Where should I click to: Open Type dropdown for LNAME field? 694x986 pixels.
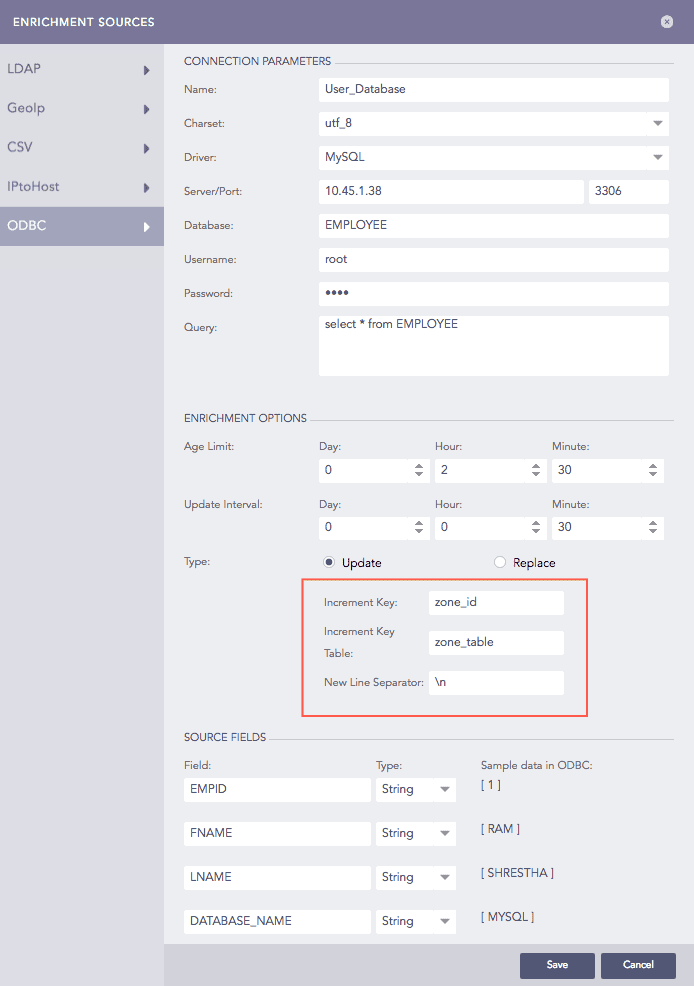point(417,877)
